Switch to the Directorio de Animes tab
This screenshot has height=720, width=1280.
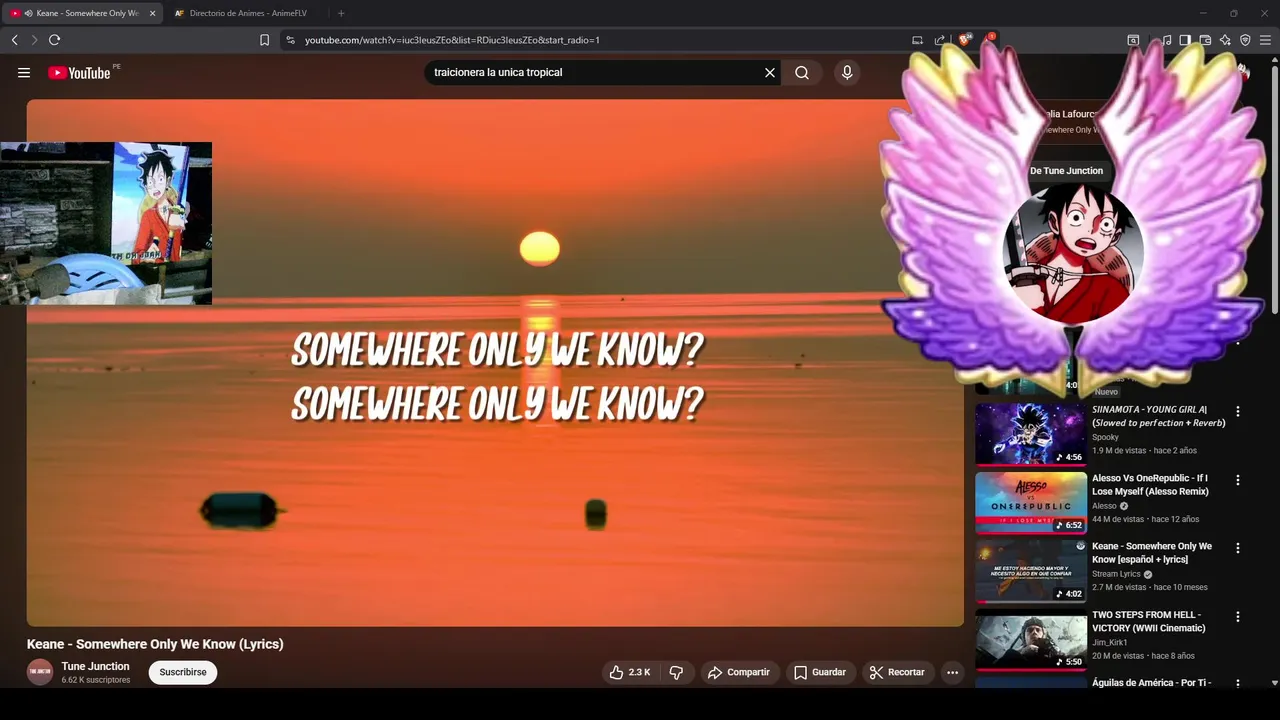tap(244, 13)
